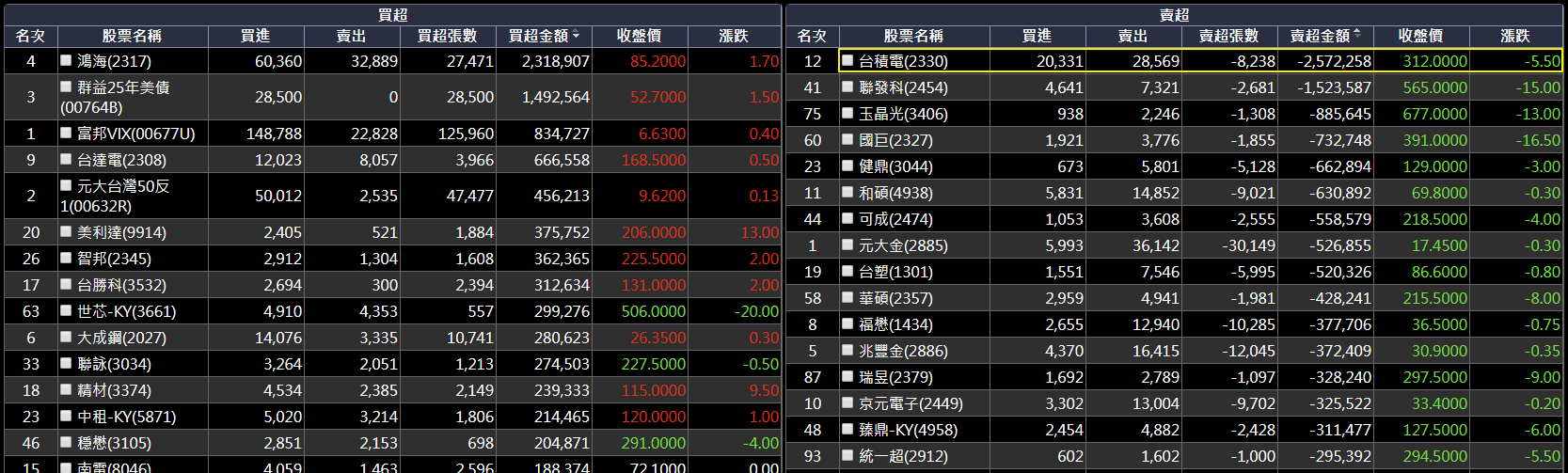Tick the checkbox beside 台積電(2330)
Viewport: 1568px width, 473px height.
pyautogui.click(x=847, y=60)
